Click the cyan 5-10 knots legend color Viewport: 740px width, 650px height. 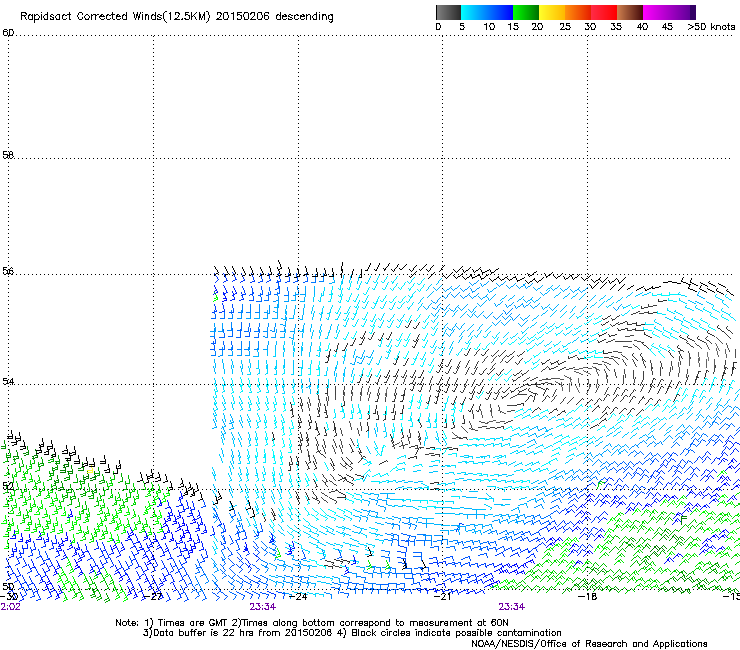click(473, 12)
